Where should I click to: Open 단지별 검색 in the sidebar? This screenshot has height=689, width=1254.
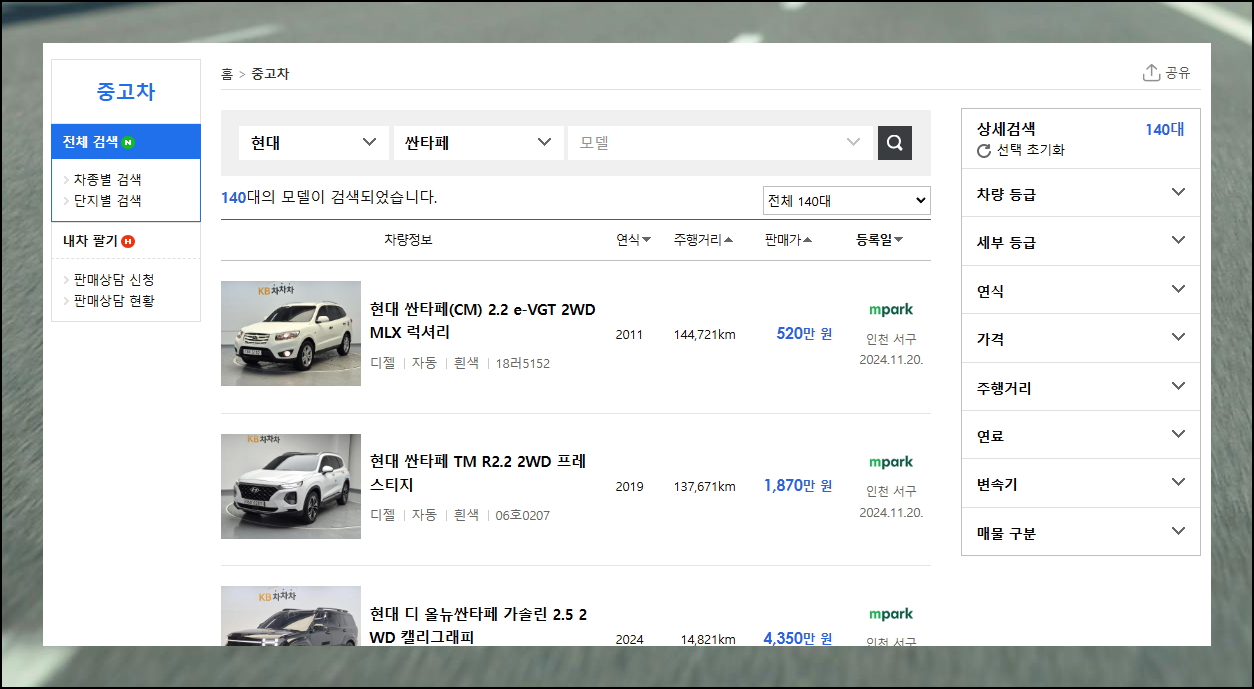(x=107, y=200)
